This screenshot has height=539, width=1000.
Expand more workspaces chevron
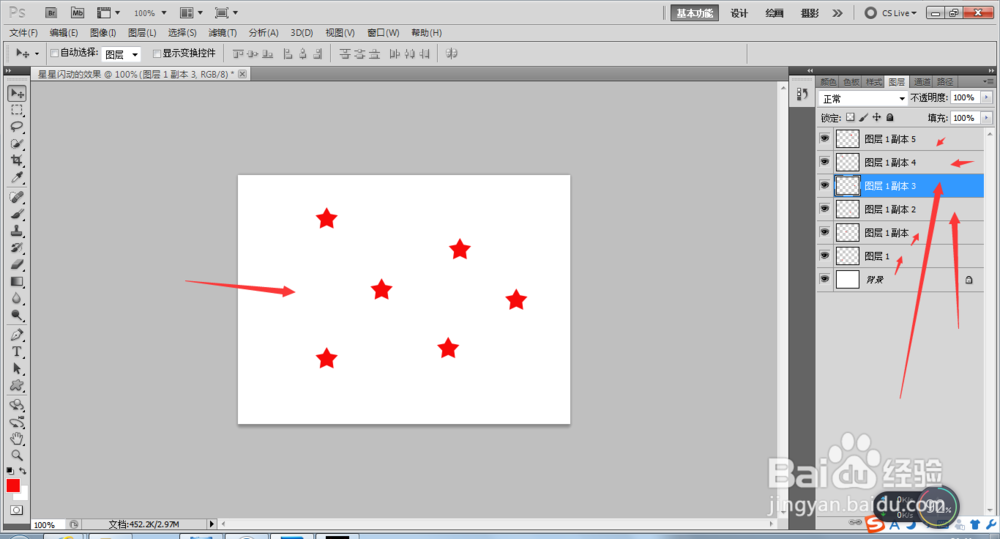(x=837, y=13)
